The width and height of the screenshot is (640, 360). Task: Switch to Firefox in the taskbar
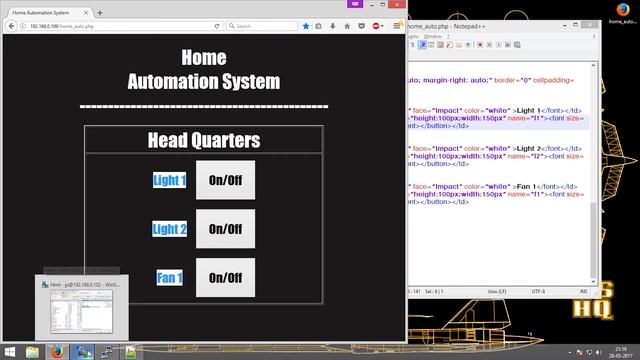click(x=57, y=352)
